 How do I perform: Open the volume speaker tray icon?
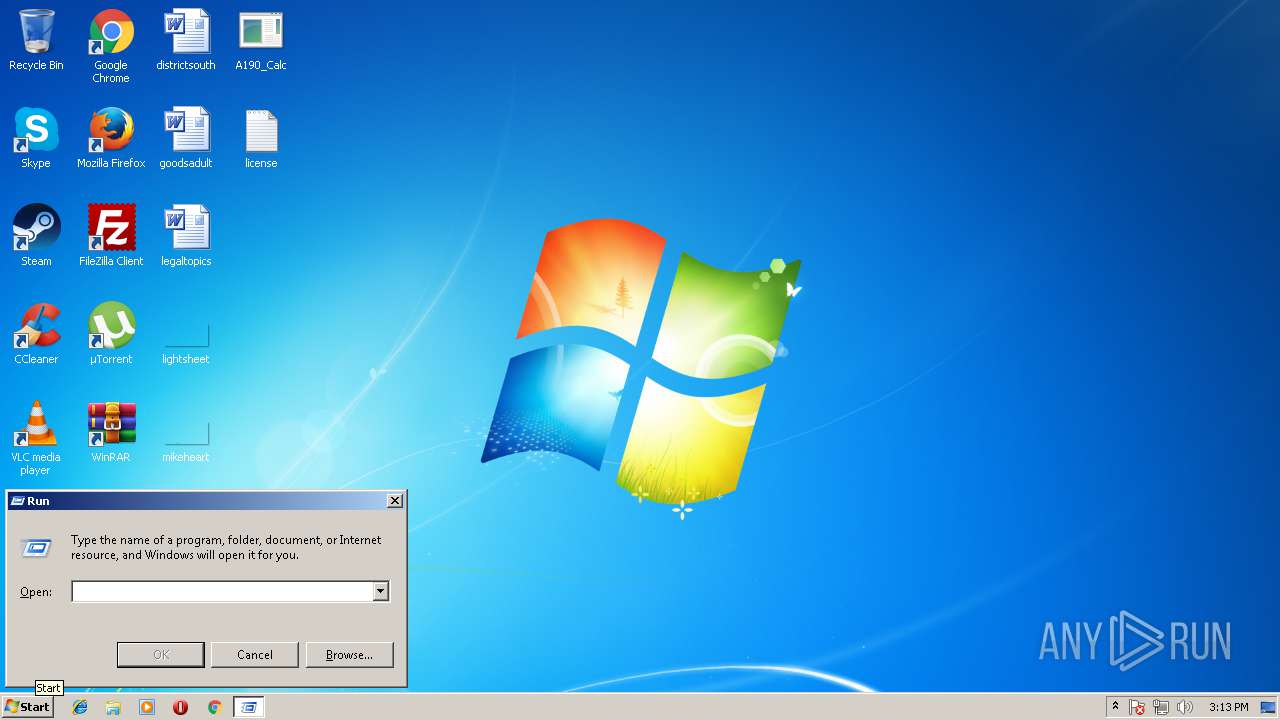coord(1185,707)
